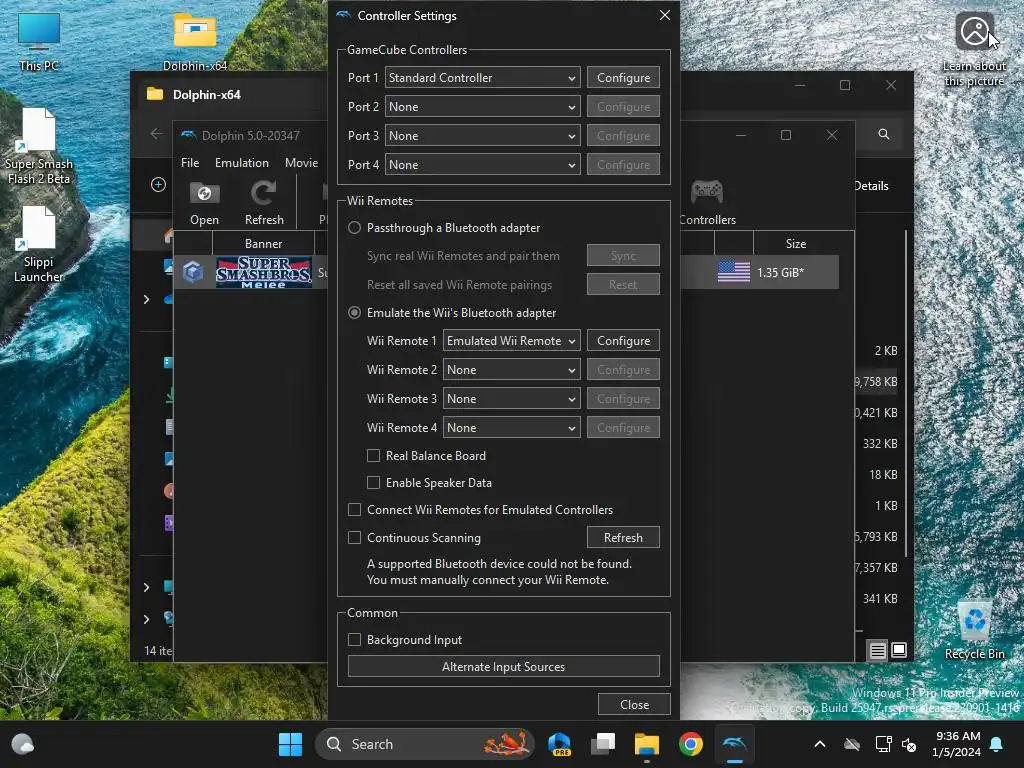Open the Dolphin-x64 desktop folder icon
Image resolution: width=1024 pixels, height=768 pixels.
point(195,40)
